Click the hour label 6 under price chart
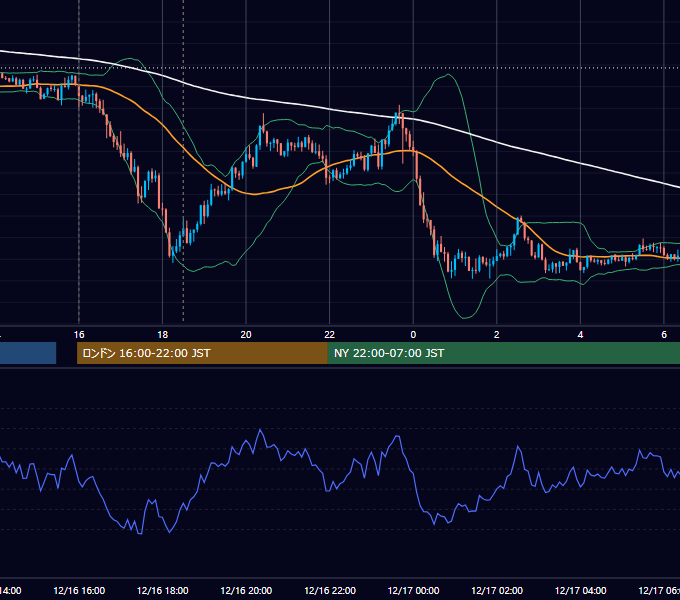Image resolution: width=680 pixels, height=600 pixels. click(x=664, y=335)
